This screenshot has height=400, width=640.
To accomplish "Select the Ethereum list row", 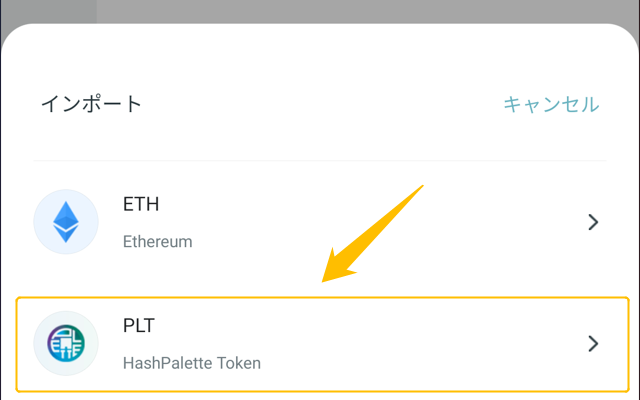I will click(x=320, y=222).
